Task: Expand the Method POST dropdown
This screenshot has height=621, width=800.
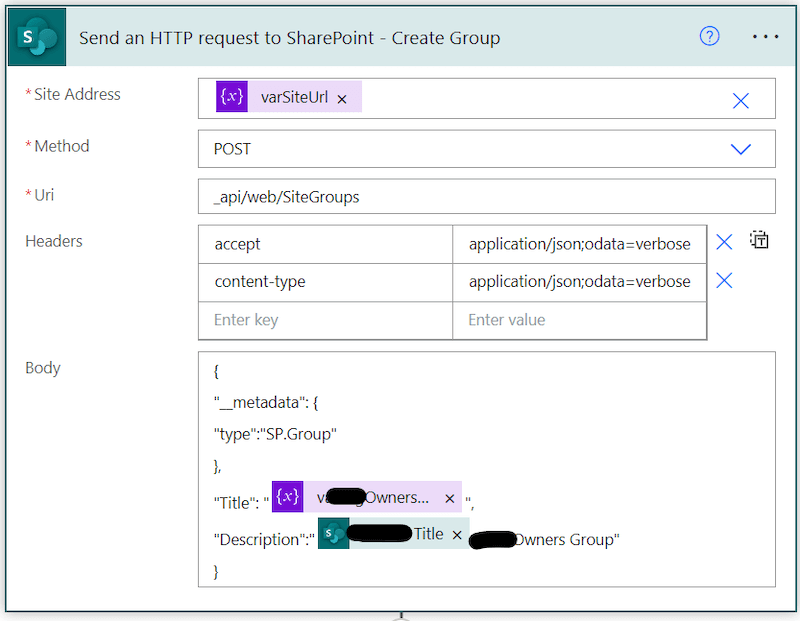Action: (740, 149)
